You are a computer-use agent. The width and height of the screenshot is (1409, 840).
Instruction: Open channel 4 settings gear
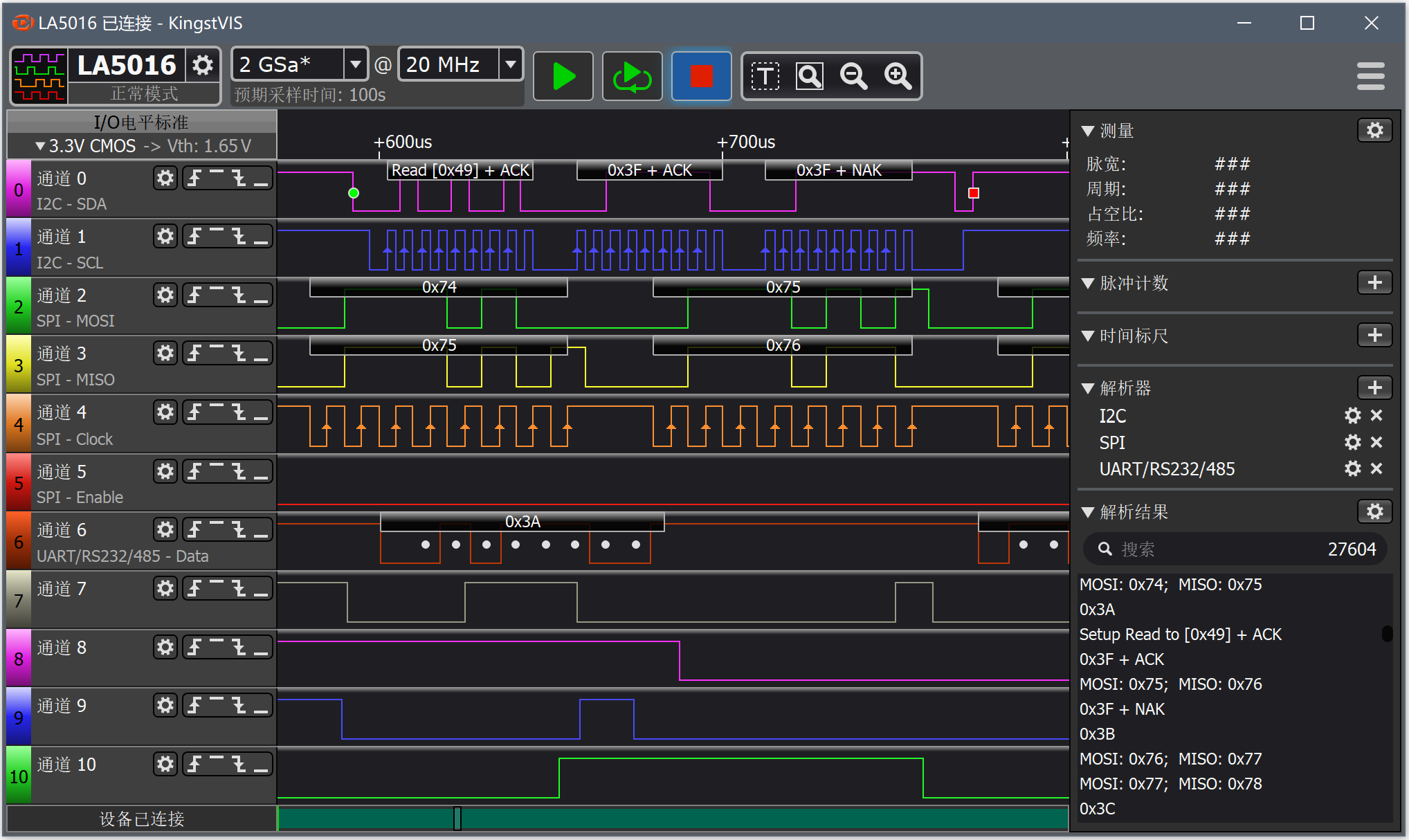point(165,412)
